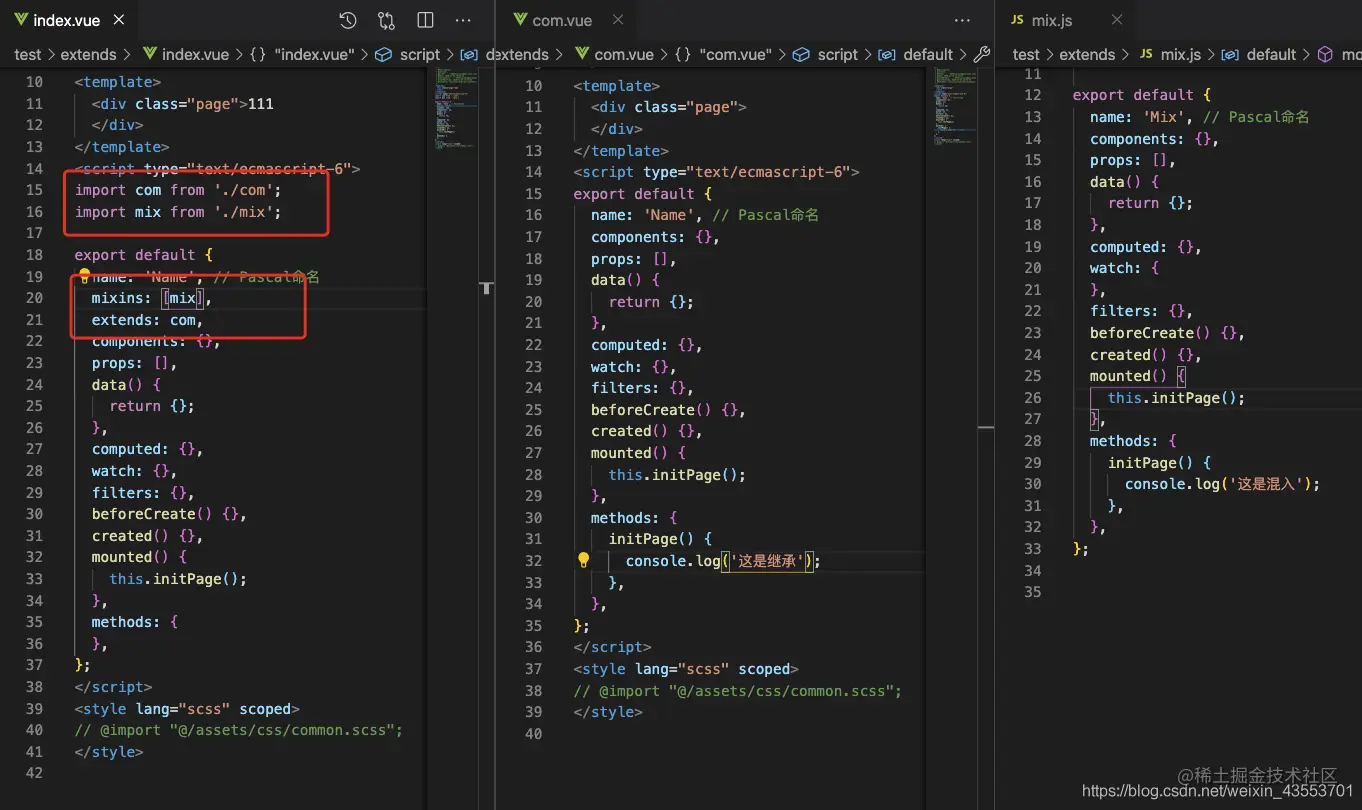Click 'initPage() {' in mix.js methods
The height and width of the screenshot is (810, 1362).
coord(1160,463)
